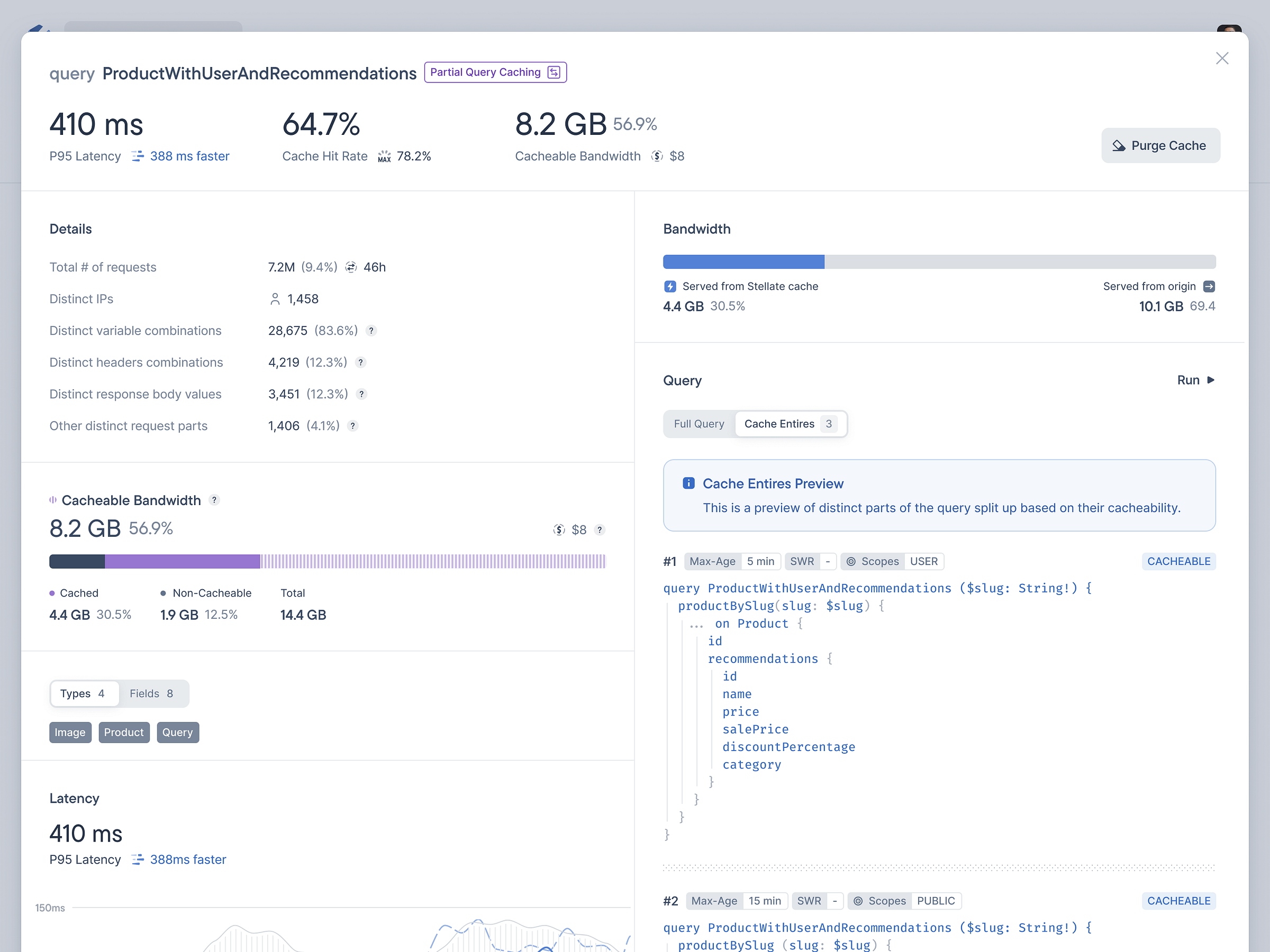The width and height of the screenshot is (1270, 952).
Task: Click the arrow icon next to Served from origin
Action: coord(1209,286)
